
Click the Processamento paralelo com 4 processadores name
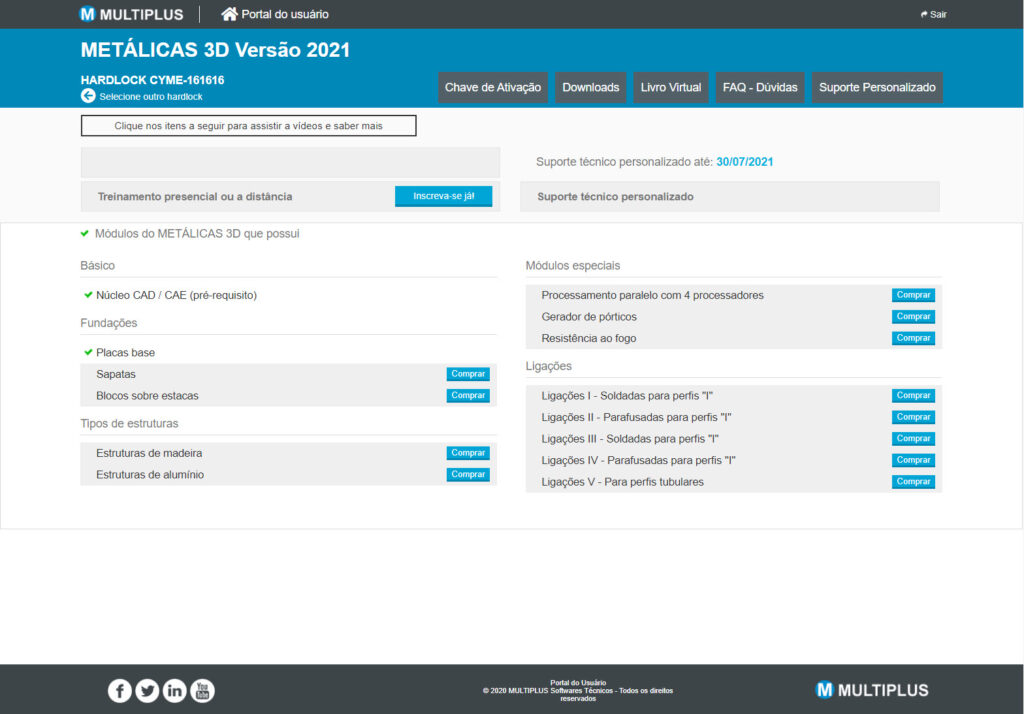tap(652, 295)
